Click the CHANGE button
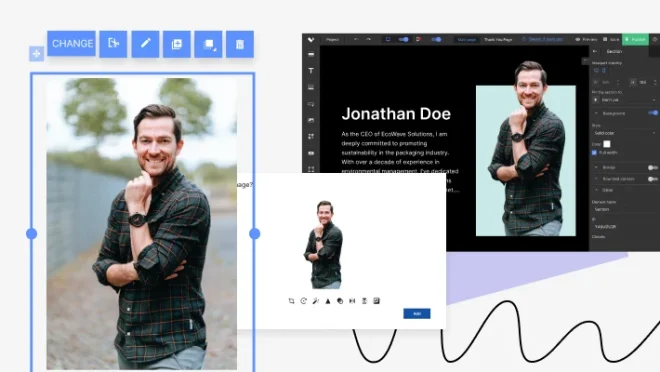 pyautogui.click(x=72, y=43)
